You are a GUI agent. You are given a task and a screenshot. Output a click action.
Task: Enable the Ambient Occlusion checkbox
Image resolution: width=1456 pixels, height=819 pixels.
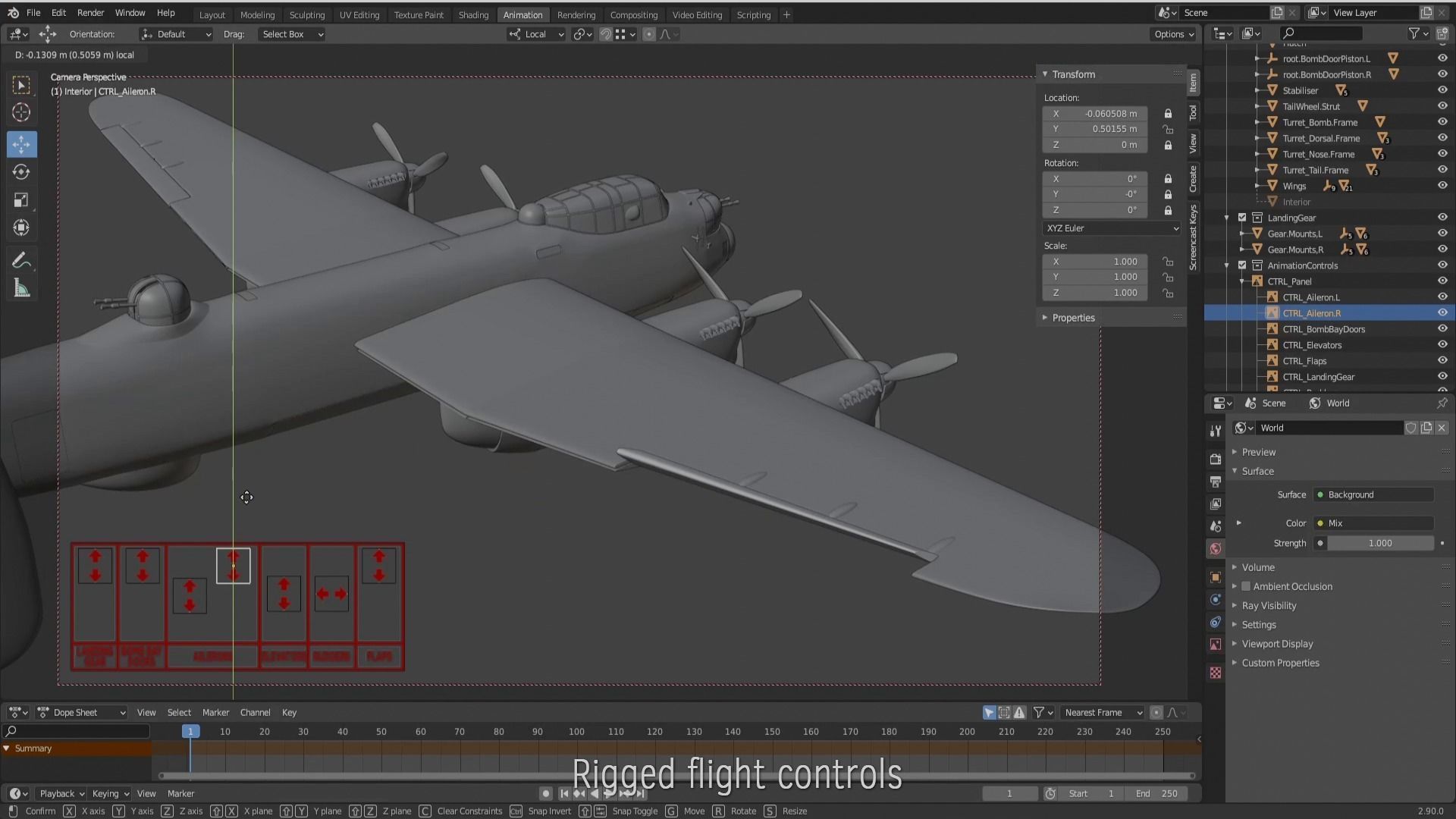1246,586
